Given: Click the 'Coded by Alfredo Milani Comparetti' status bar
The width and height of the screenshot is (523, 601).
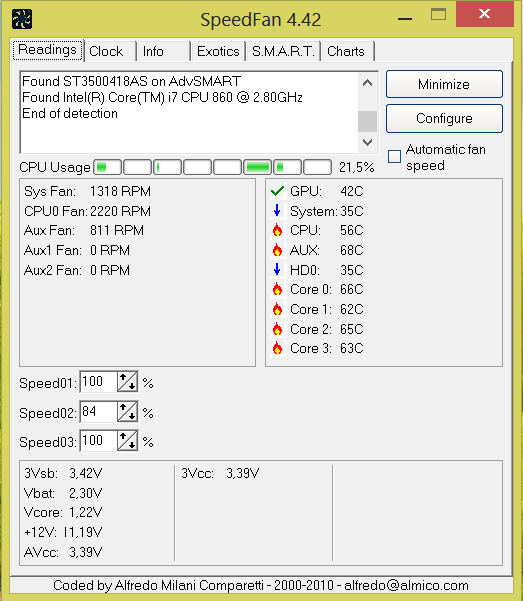Looking at the screenshot, I should pyautogui.click(x=261, y=585).
